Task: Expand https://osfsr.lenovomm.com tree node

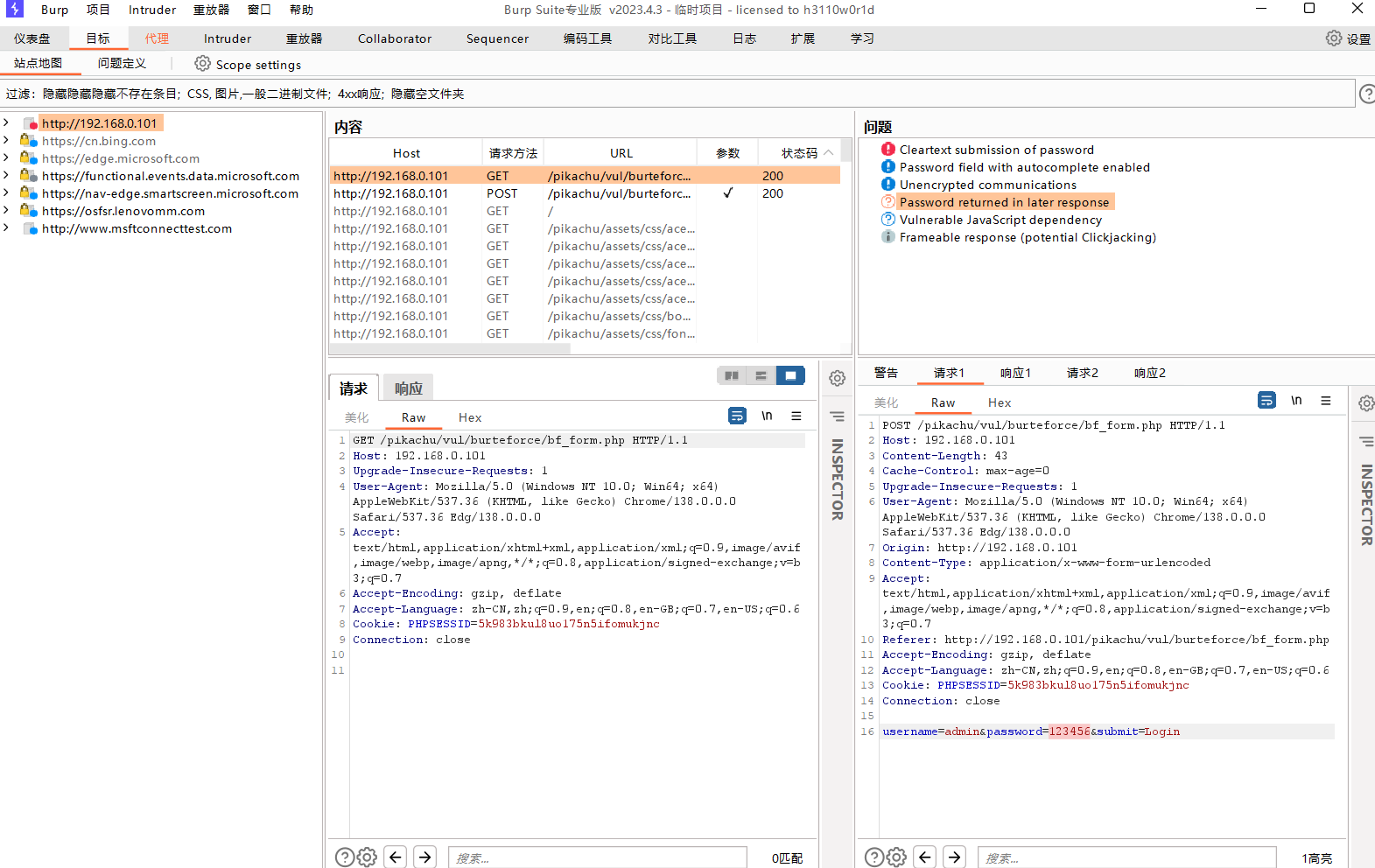Action: click(6, 210)
